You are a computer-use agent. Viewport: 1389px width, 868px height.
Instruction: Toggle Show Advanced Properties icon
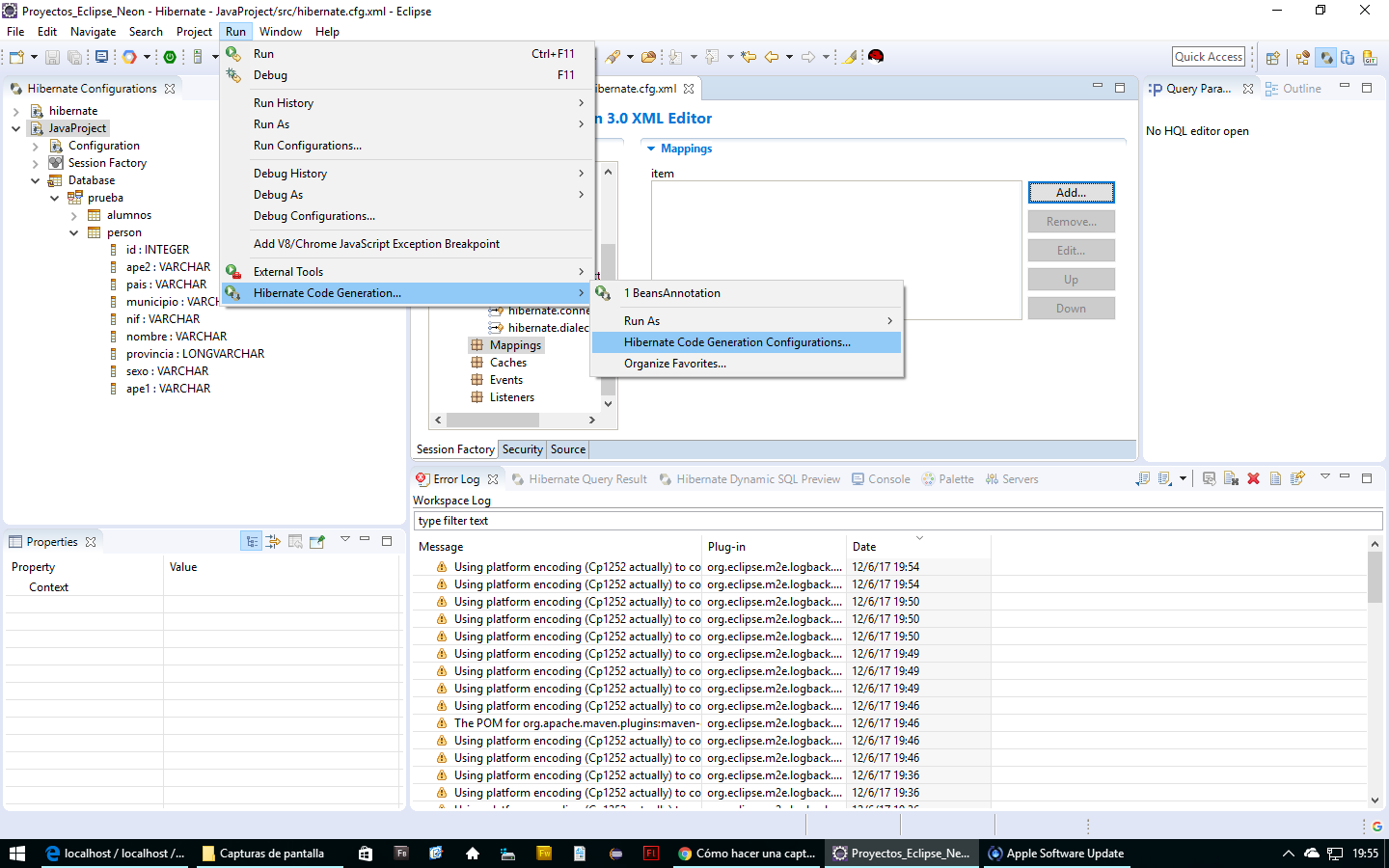273,541
